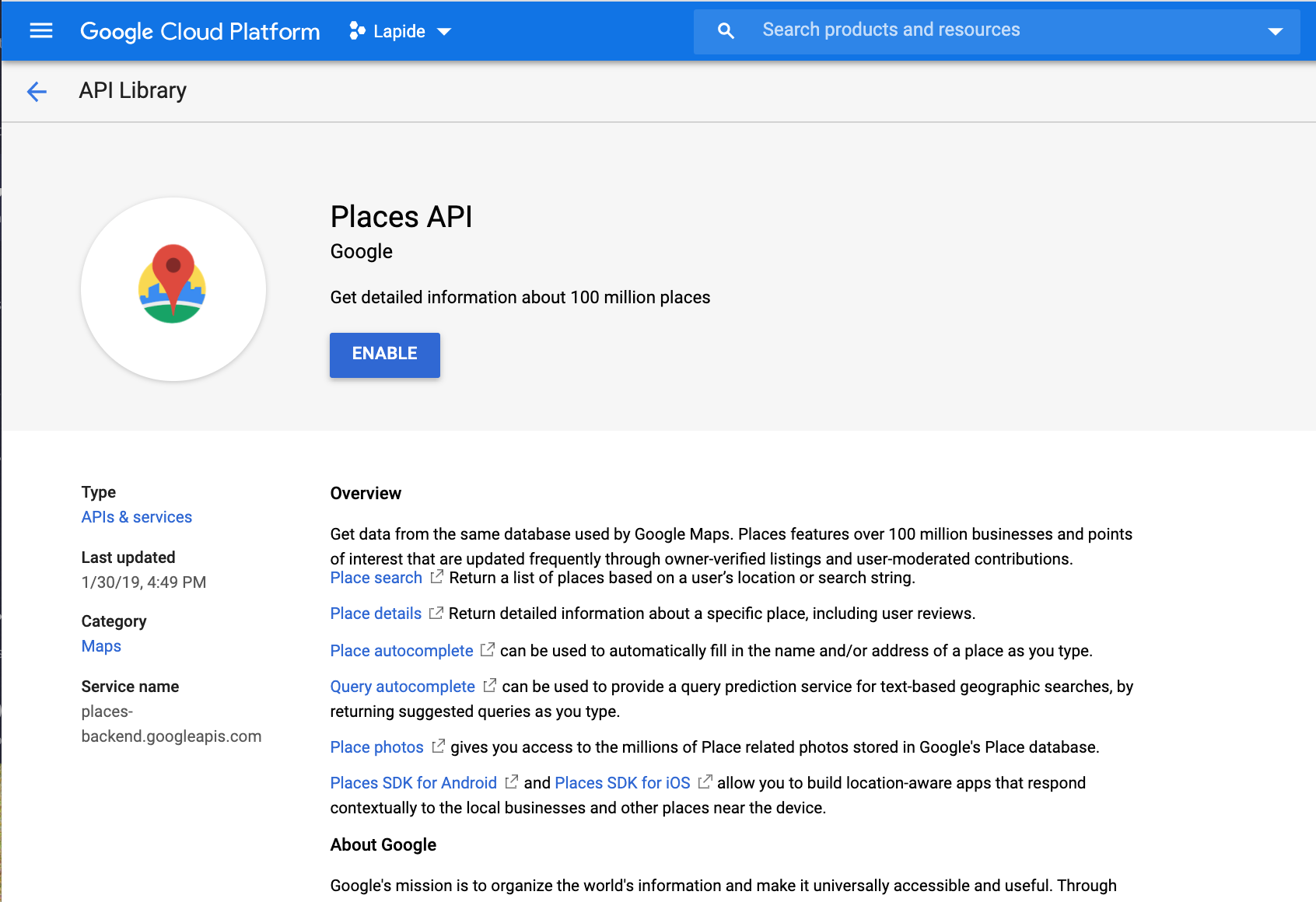Click 'Get detailed information about 100 million places'
The height and width of the screenshot is (902, 1316).
(x=520, y=298)
